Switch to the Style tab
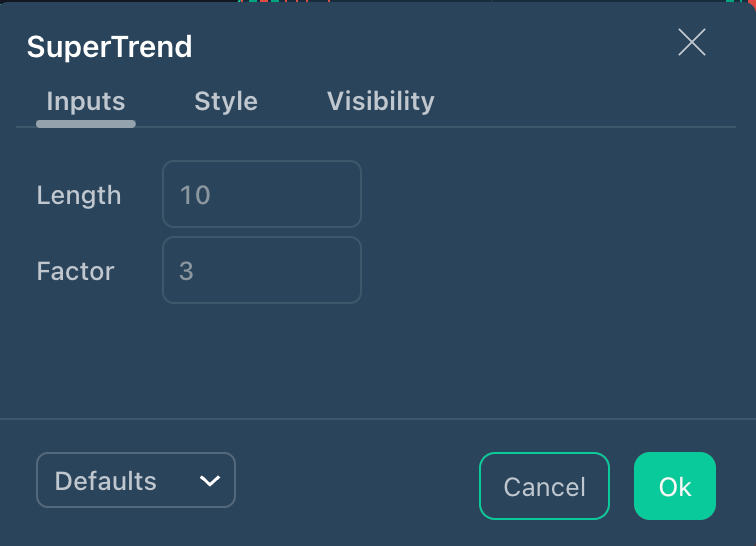This screenshot has width=756, height=546. [226, 101]
